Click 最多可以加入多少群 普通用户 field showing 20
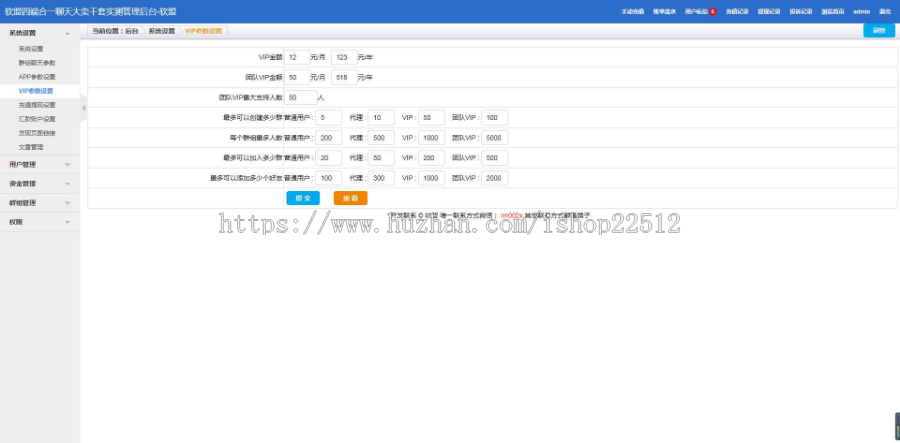Screen dimensions: 900x443 tap(328, 158)
